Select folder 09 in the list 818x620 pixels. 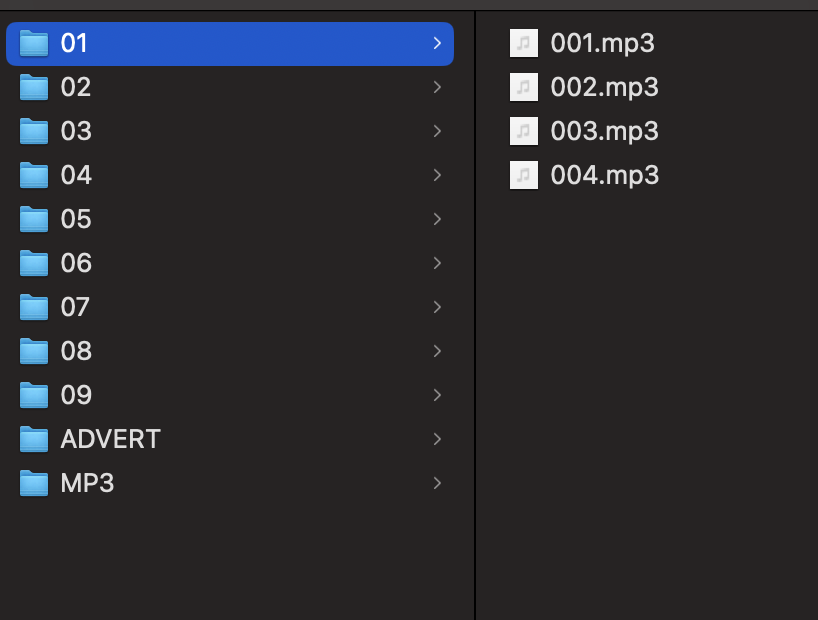pyautogui.click(x=76, y=395)
